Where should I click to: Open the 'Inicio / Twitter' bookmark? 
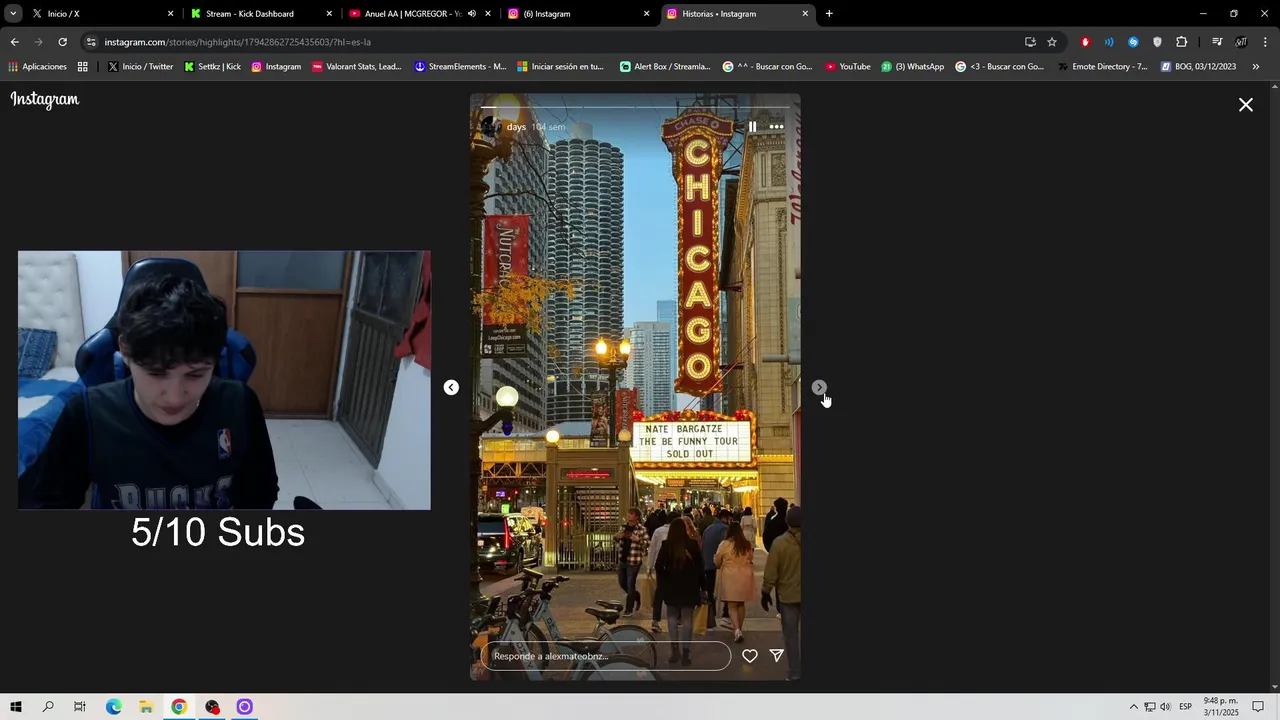point(140,67)
